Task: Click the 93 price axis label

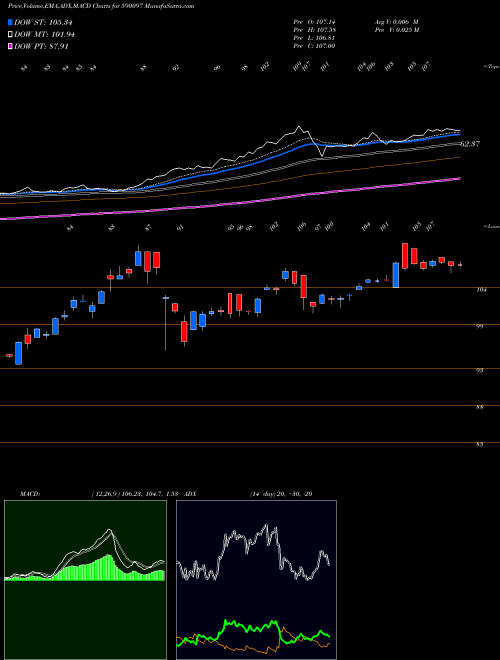Action: 481,370
